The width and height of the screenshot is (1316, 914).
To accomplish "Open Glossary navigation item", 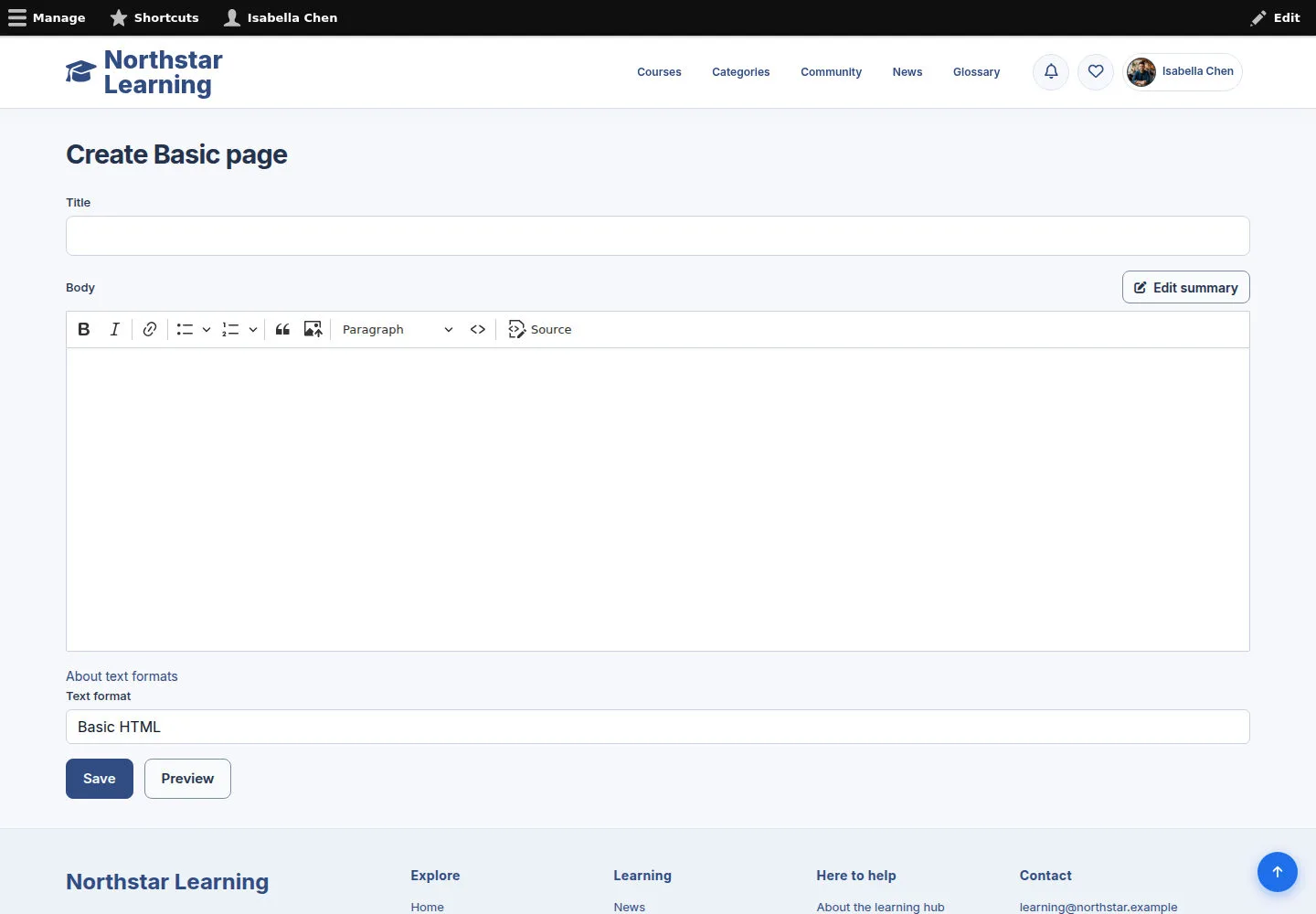I will pos(976,72).
